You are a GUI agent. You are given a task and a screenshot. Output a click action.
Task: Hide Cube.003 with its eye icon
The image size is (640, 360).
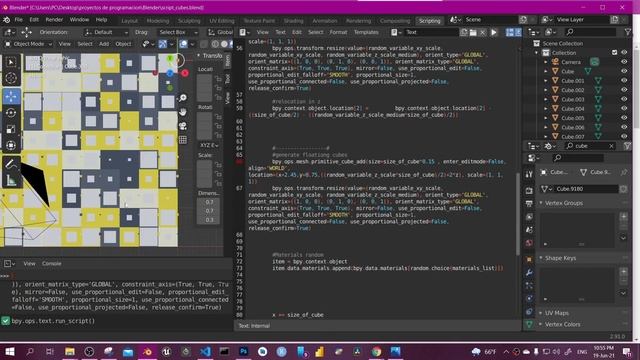624,99
